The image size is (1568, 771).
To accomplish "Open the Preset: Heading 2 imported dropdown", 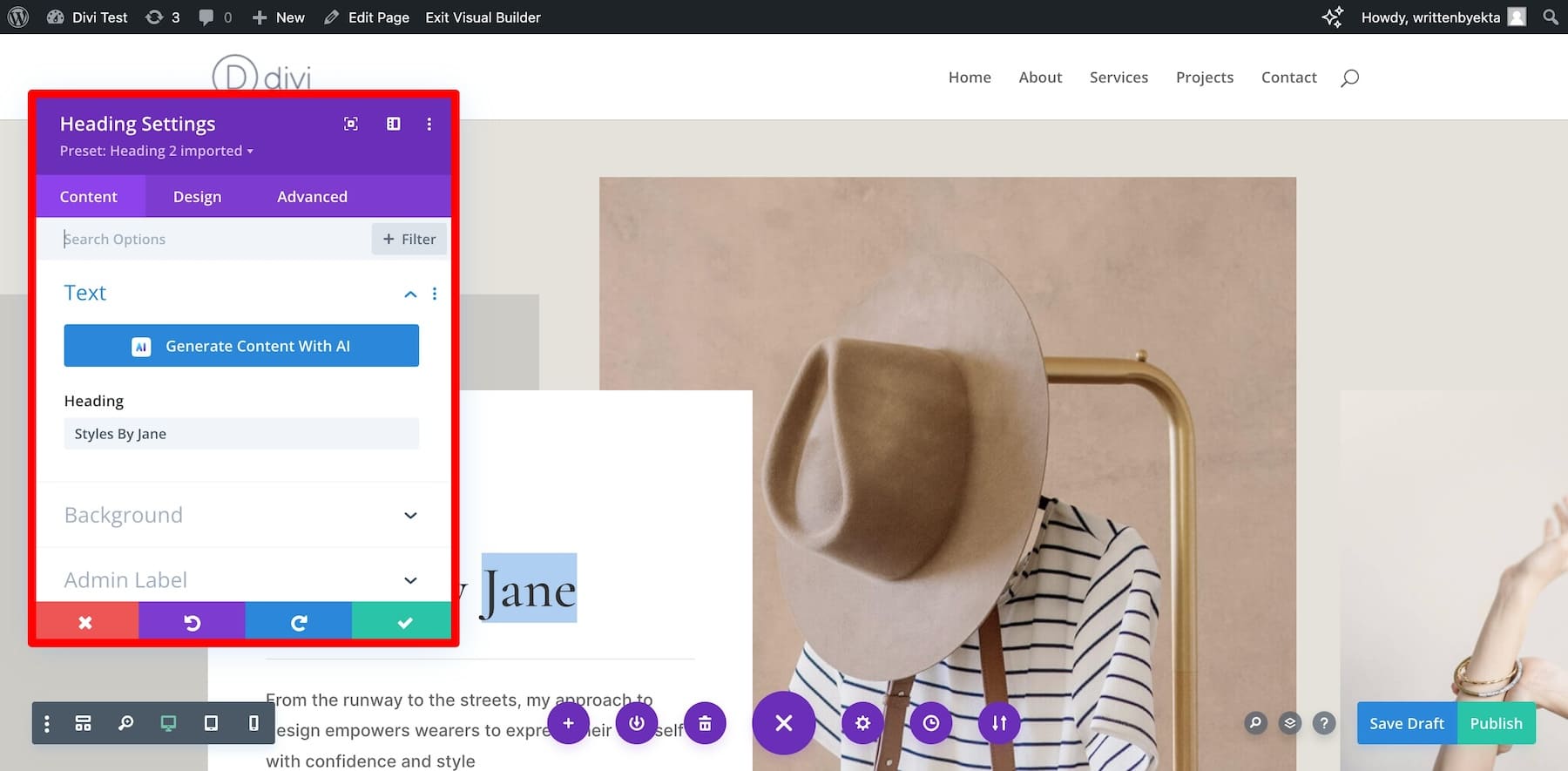I will click(x=157, y=151).
